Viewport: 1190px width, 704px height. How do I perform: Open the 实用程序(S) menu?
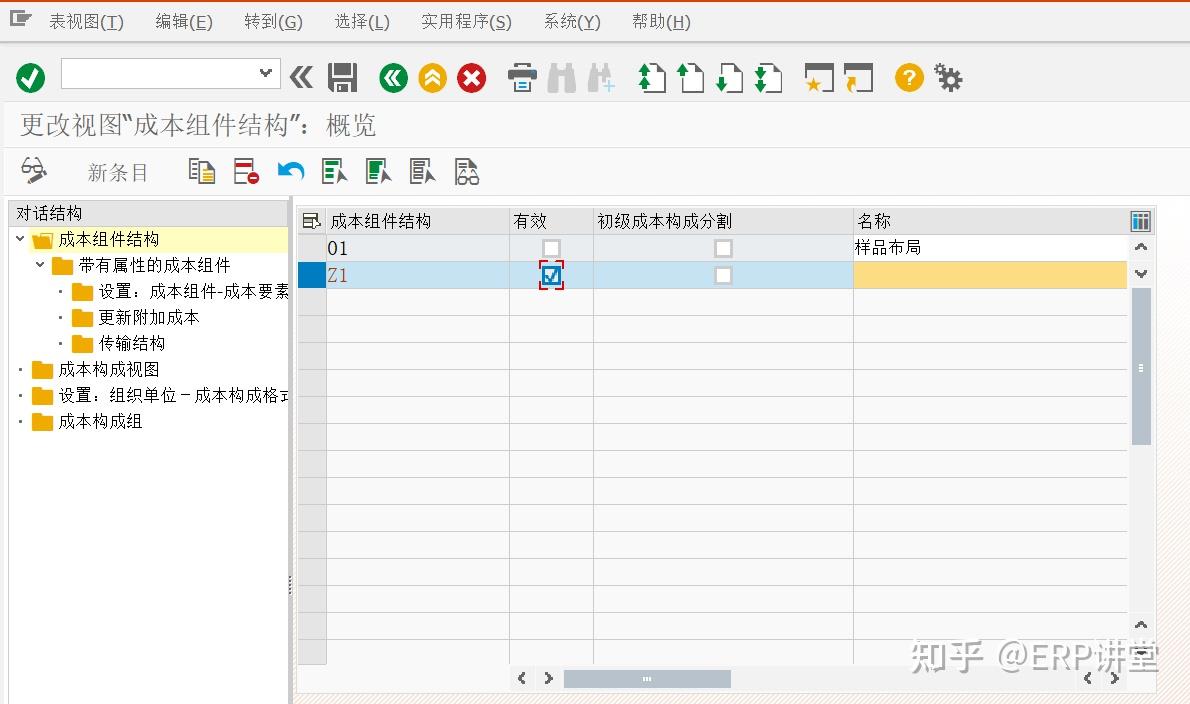[x=465, y=20]
